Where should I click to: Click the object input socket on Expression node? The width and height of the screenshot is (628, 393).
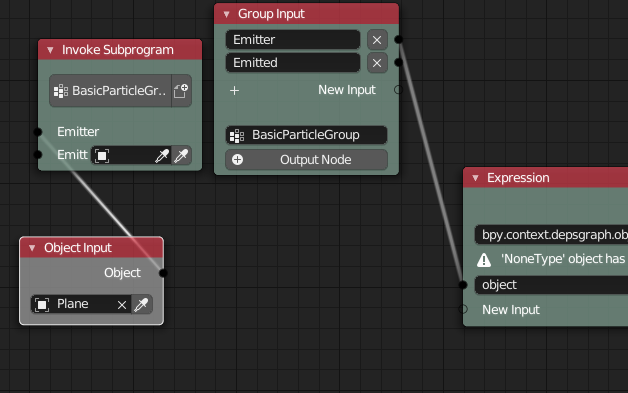tap(463, 285)
